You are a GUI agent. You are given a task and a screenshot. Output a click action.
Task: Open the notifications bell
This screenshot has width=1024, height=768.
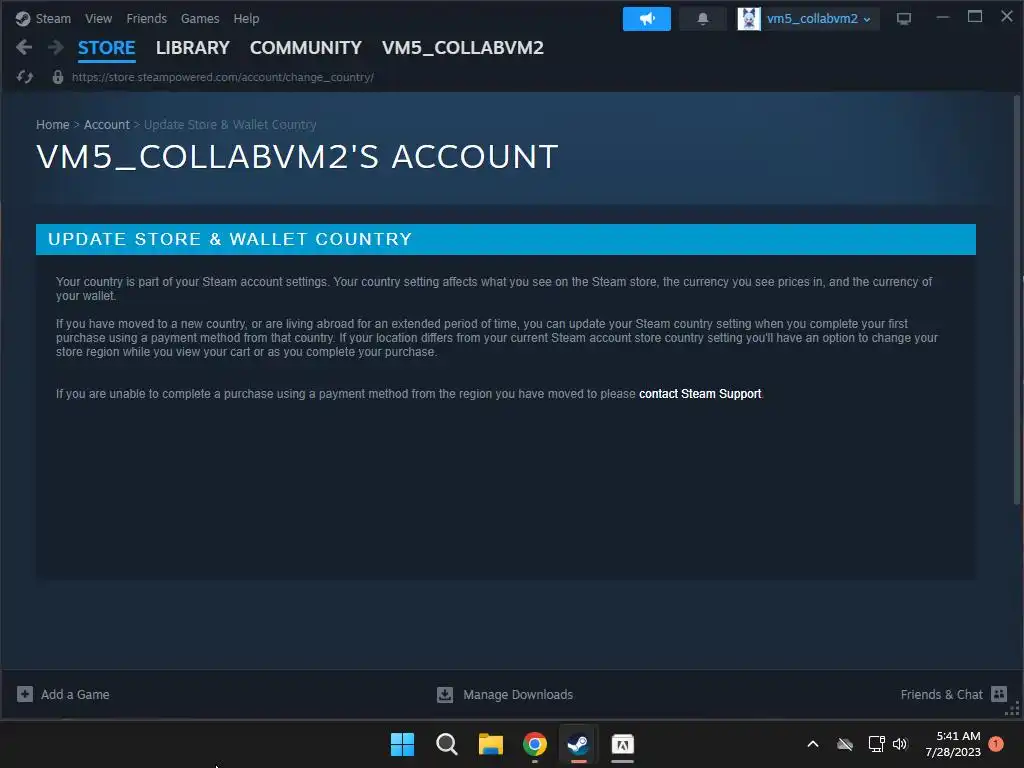click(x=703, y=18)
